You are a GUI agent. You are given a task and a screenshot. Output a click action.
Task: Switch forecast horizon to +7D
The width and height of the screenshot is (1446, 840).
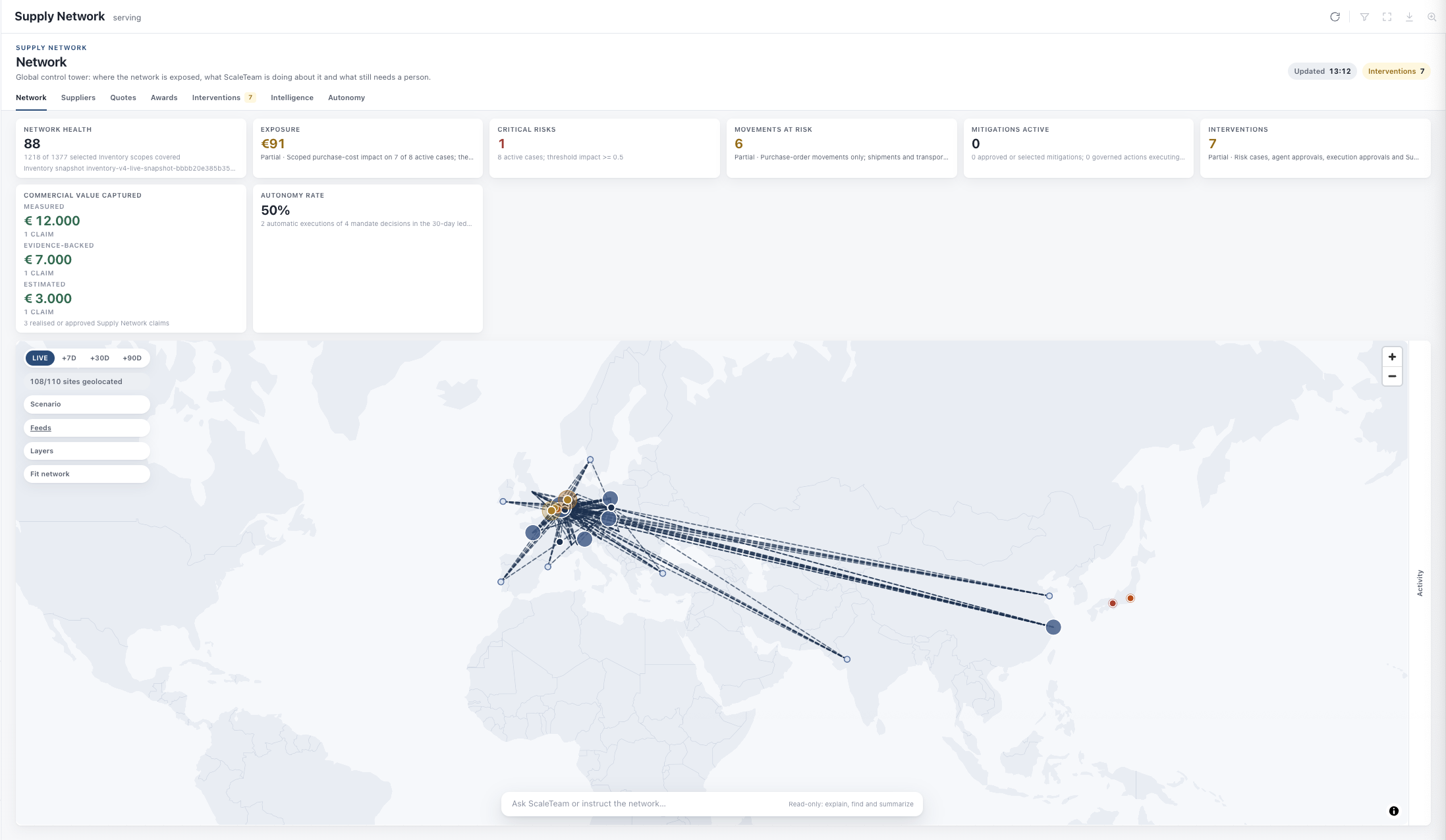(69, 358)
